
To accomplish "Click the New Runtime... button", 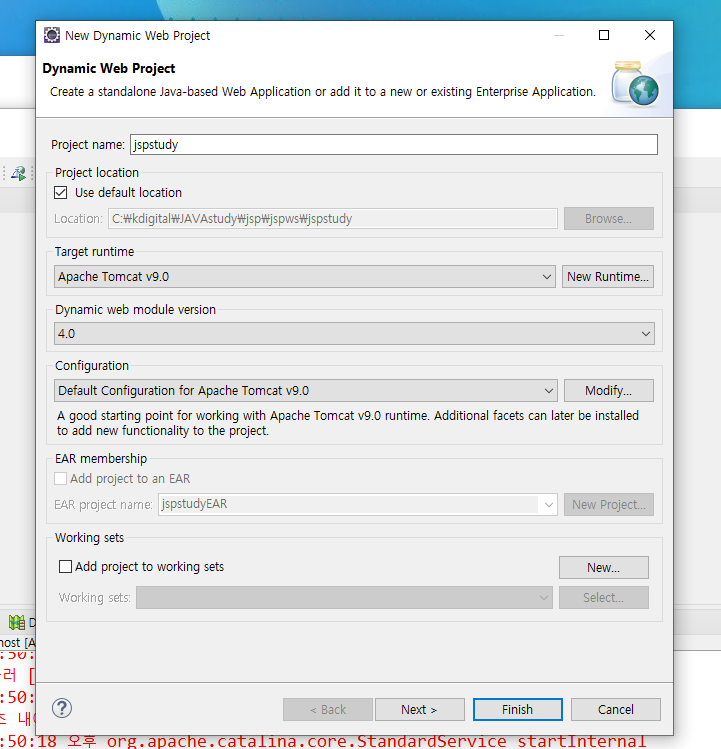I will point(608,277).
